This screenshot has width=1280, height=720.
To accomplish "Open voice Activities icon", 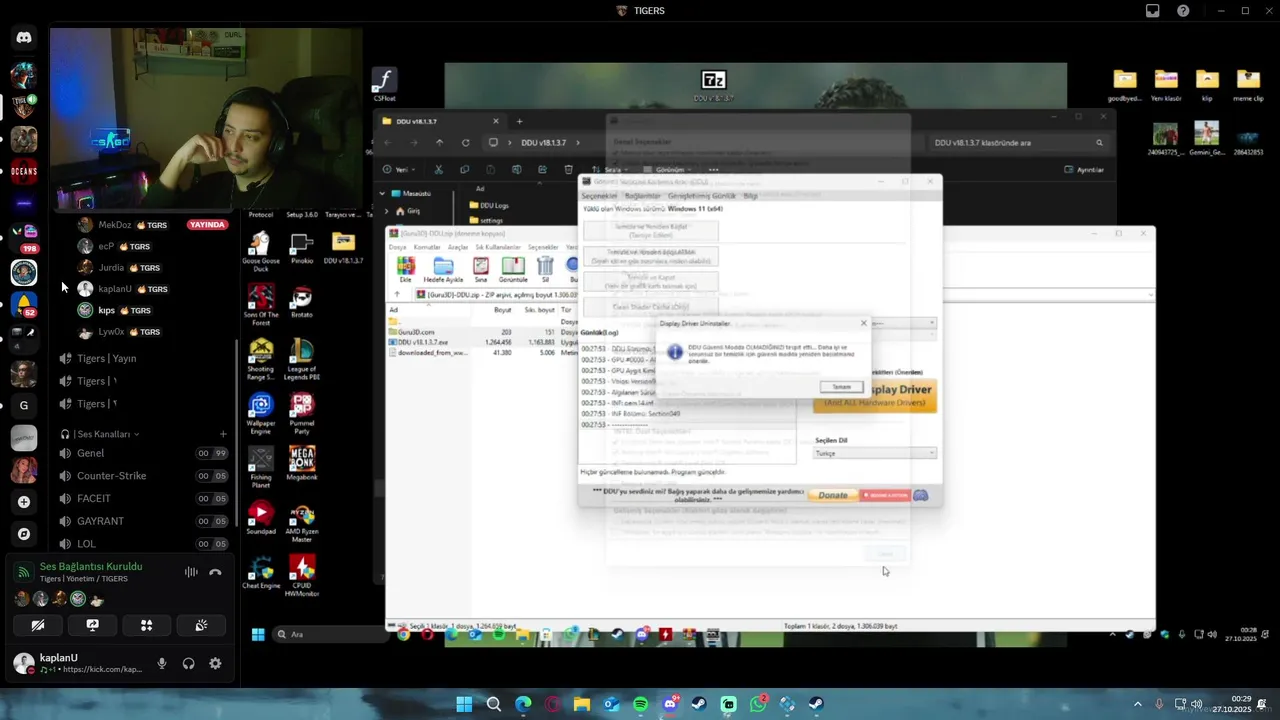I will (146, 625).
